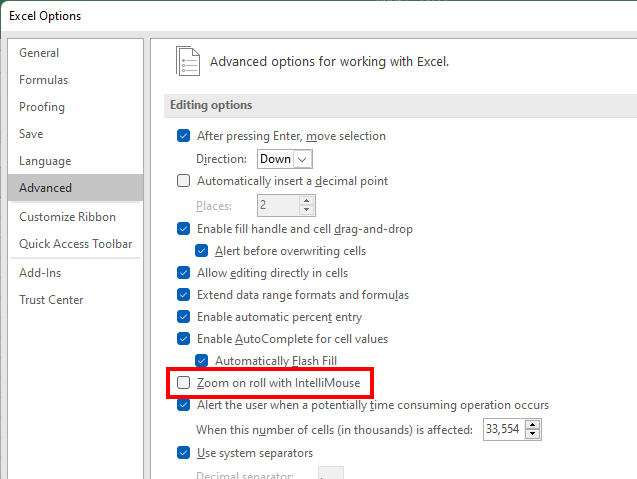Click the Places number field
The height and width of the screenshot is (479, 637).
click(279, 206)
